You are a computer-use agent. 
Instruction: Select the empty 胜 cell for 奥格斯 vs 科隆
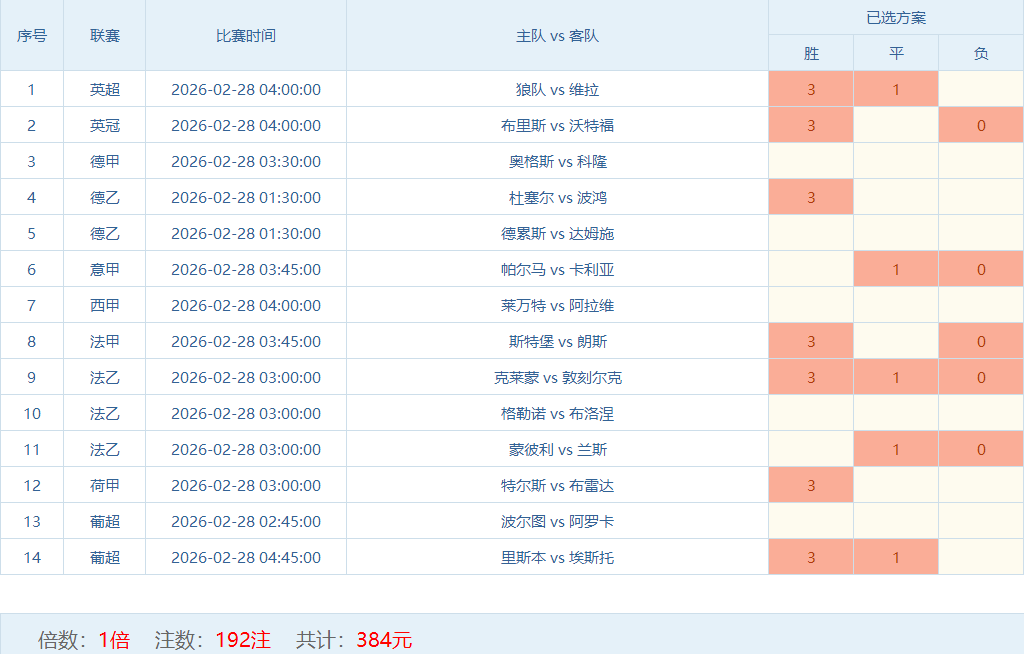tap(811, 161)
